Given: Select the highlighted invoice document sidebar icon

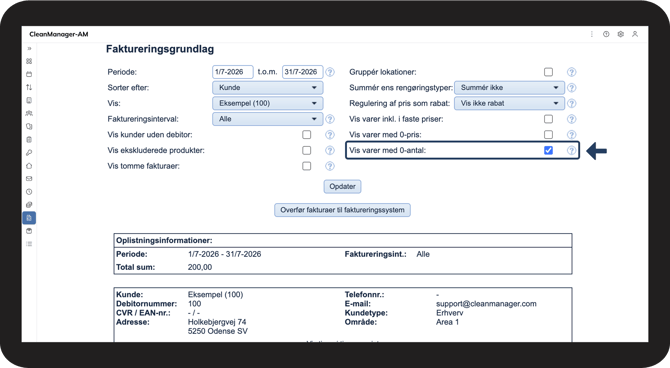Looking at the screenshot, I should (29, 218).
